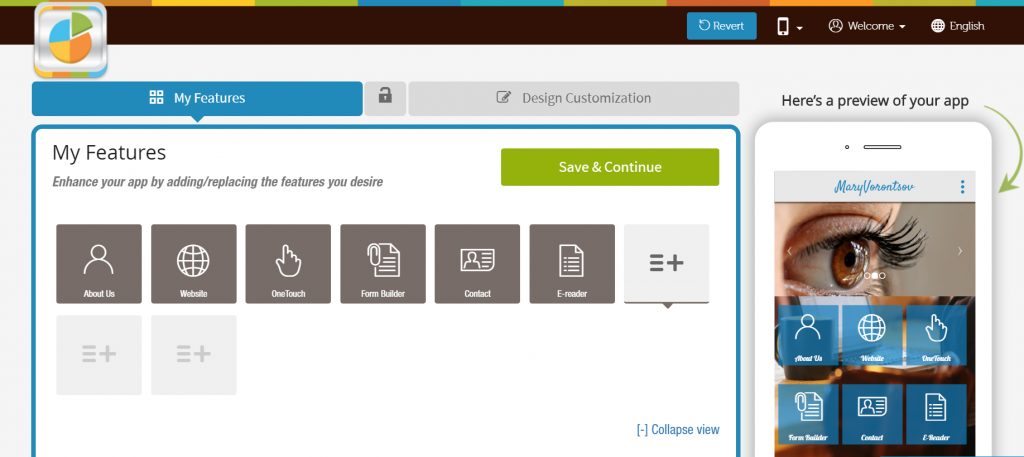Viewport: 1024px width, 457px height.
Task: Tap E-Reader in the phone preview
Action: 936,413
